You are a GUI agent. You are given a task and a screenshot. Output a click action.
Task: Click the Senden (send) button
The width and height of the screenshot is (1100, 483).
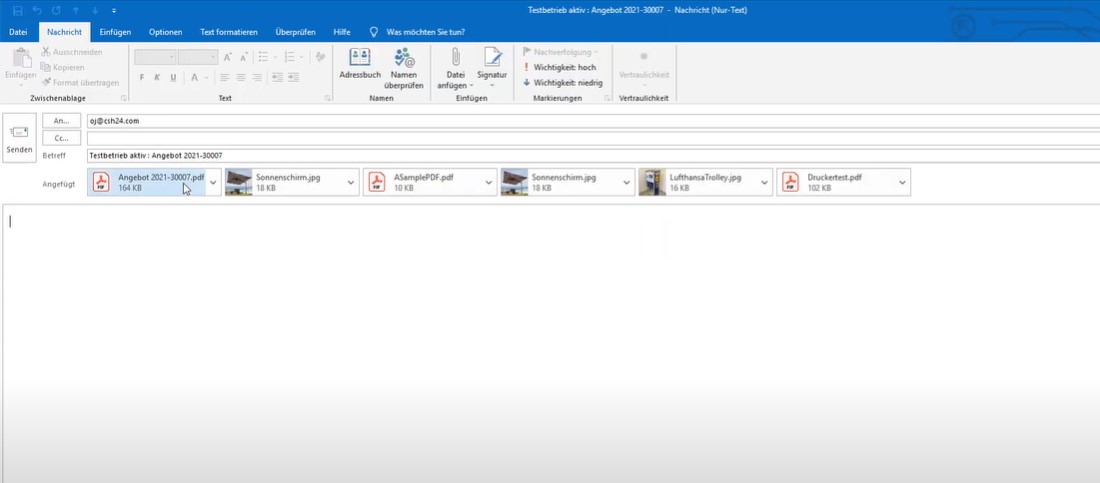click(19, 138)
